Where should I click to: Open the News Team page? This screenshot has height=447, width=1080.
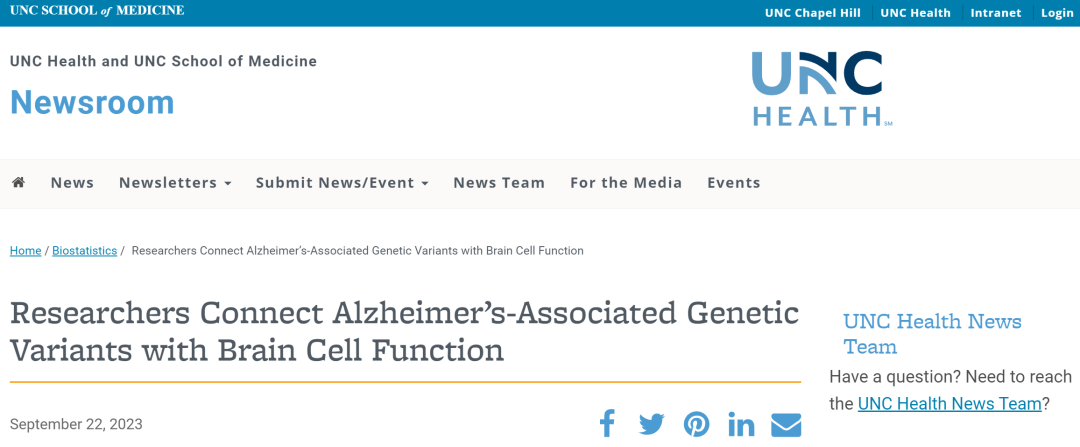499,183
